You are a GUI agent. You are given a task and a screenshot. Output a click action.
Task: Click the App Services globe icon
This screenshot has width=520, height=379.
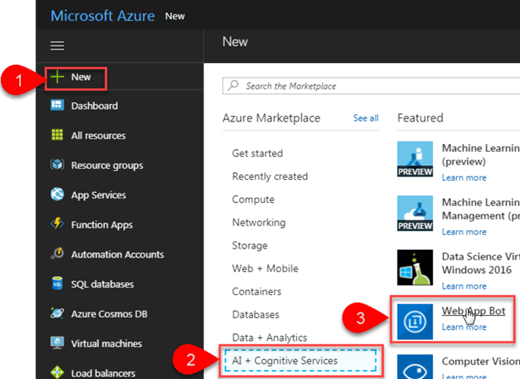[57, 194]
